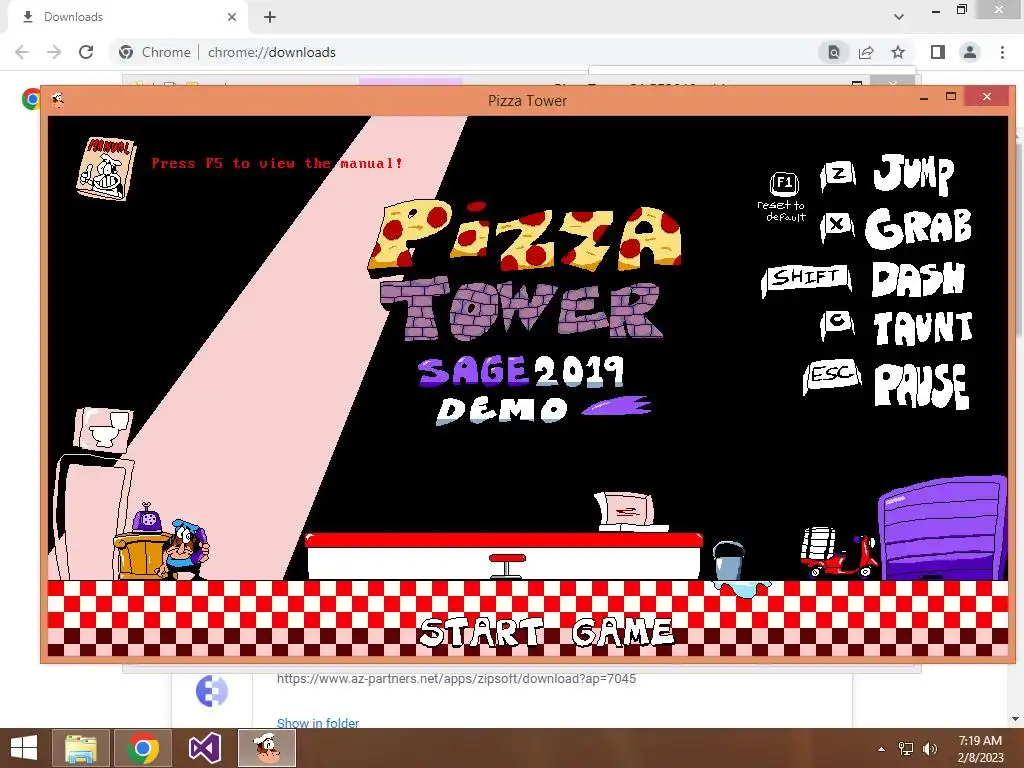Image resolution: width=1024 pixels, height=768 pixels.
Task: Open a new Chrome tab
Action: (x=270, y=17)
